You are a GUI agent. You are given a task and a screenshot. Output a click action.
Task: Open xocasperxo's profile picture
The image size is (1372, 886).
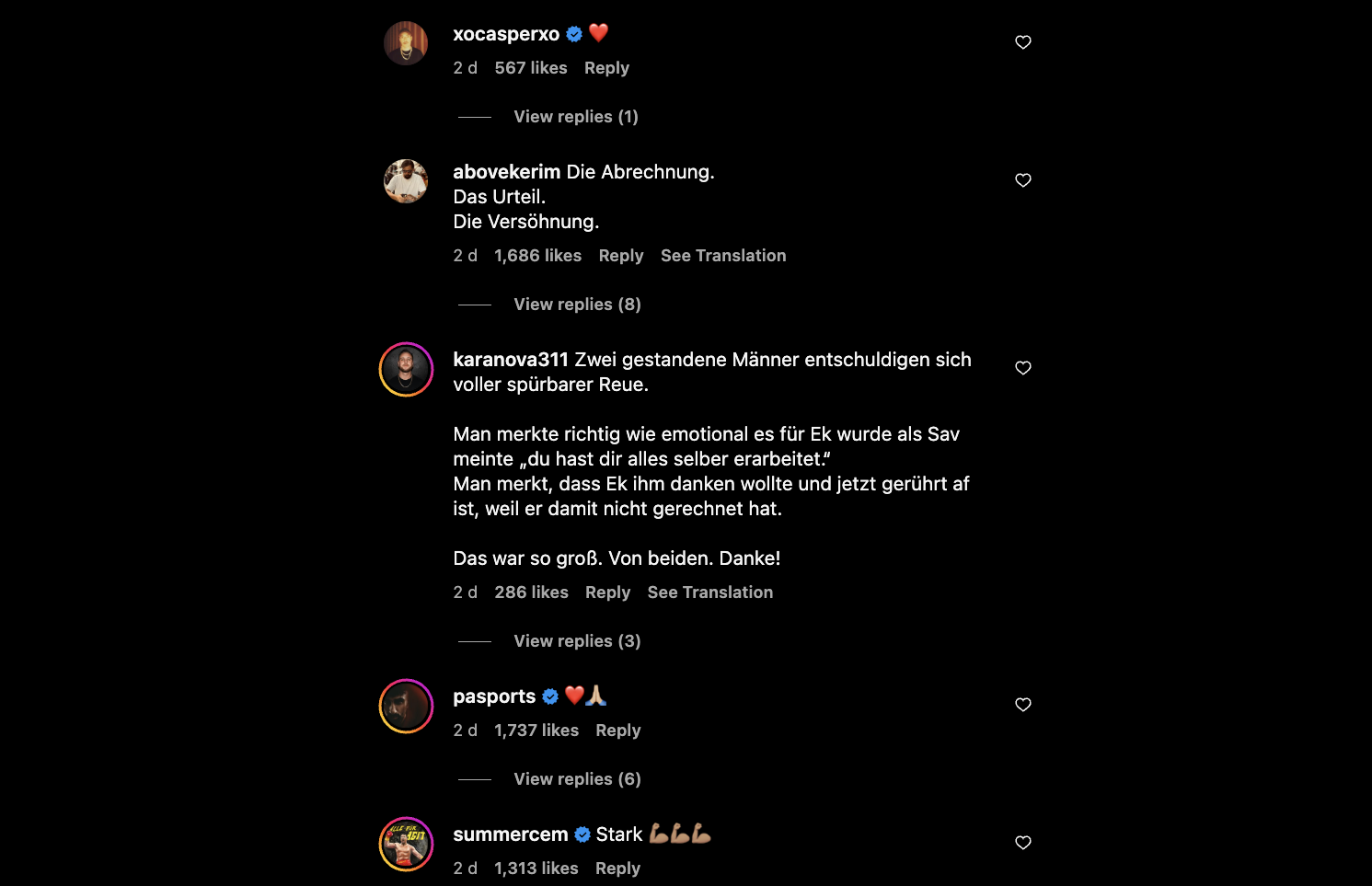[x=406, y=43]
